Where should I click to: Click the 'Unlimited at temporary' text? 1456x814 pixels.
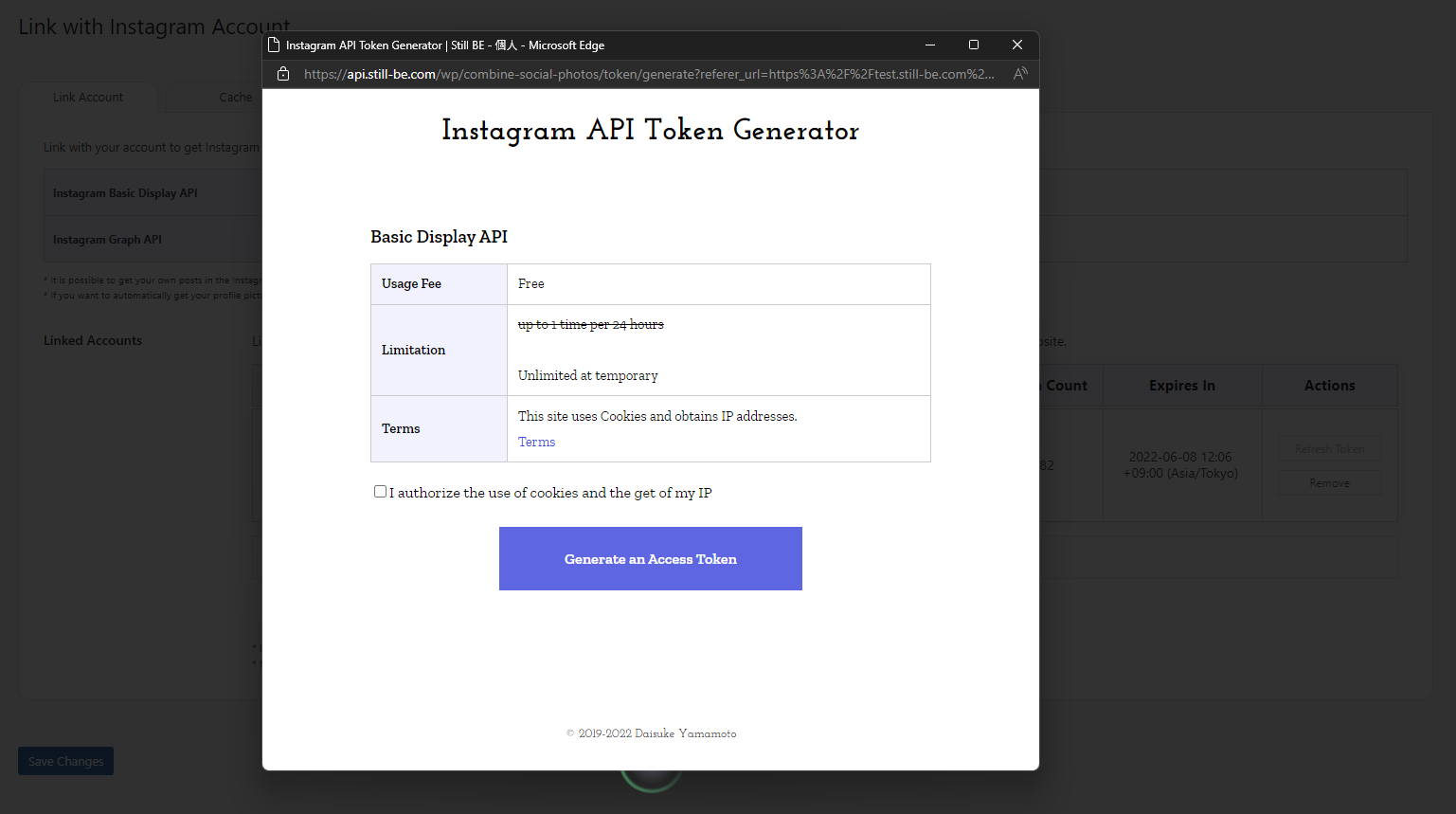pos(588,375)
